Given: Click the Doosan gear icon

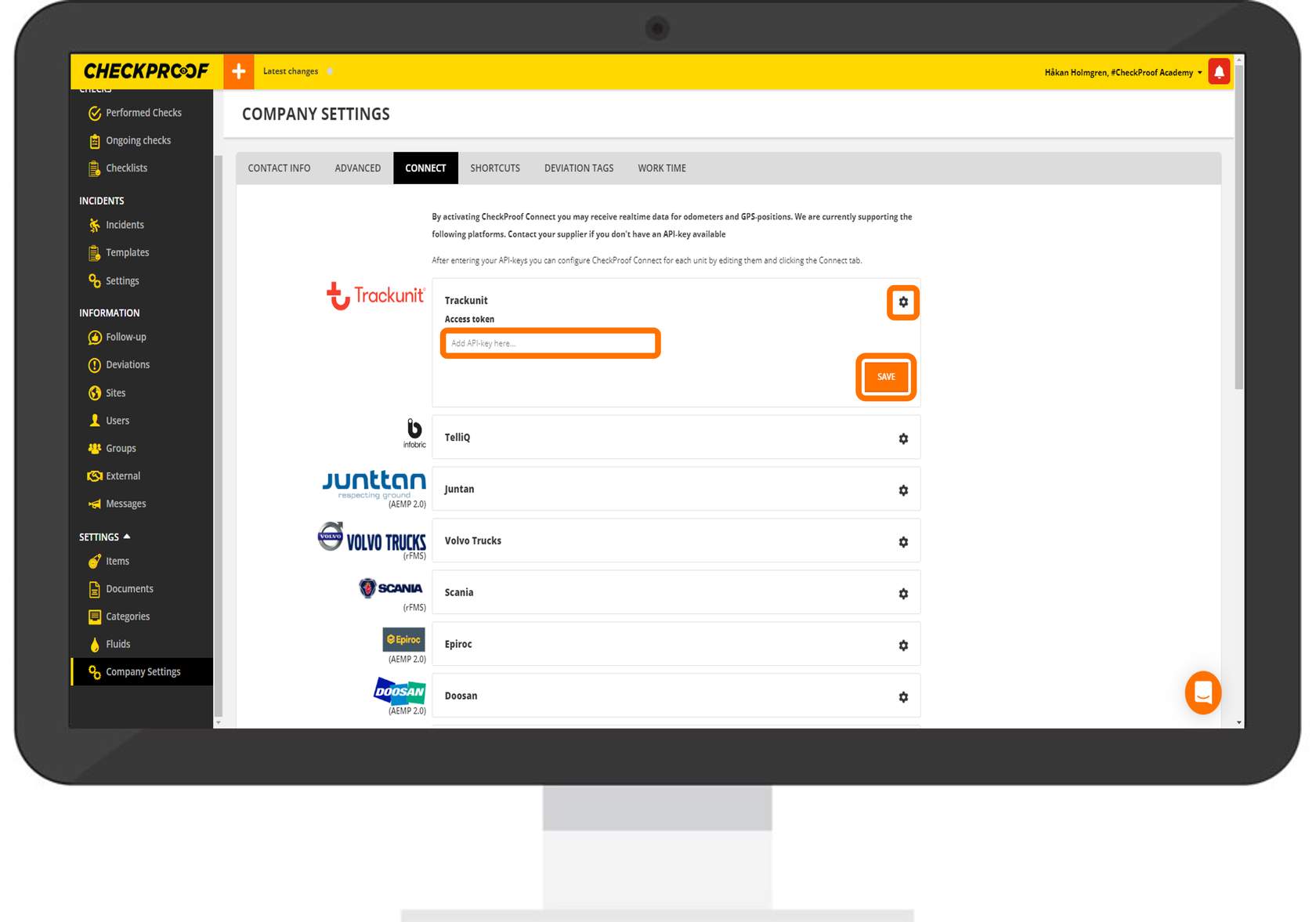Looking at the screenshot, I should [x=903, y=697].
